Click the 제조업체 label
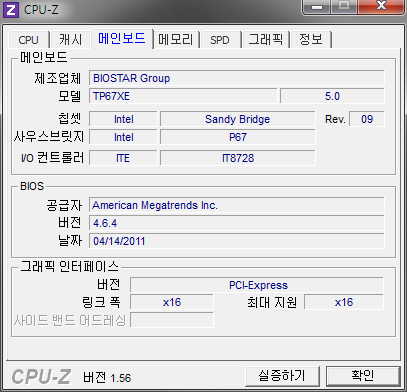This screenshot has width=407, height=392. tap(58, 78)
